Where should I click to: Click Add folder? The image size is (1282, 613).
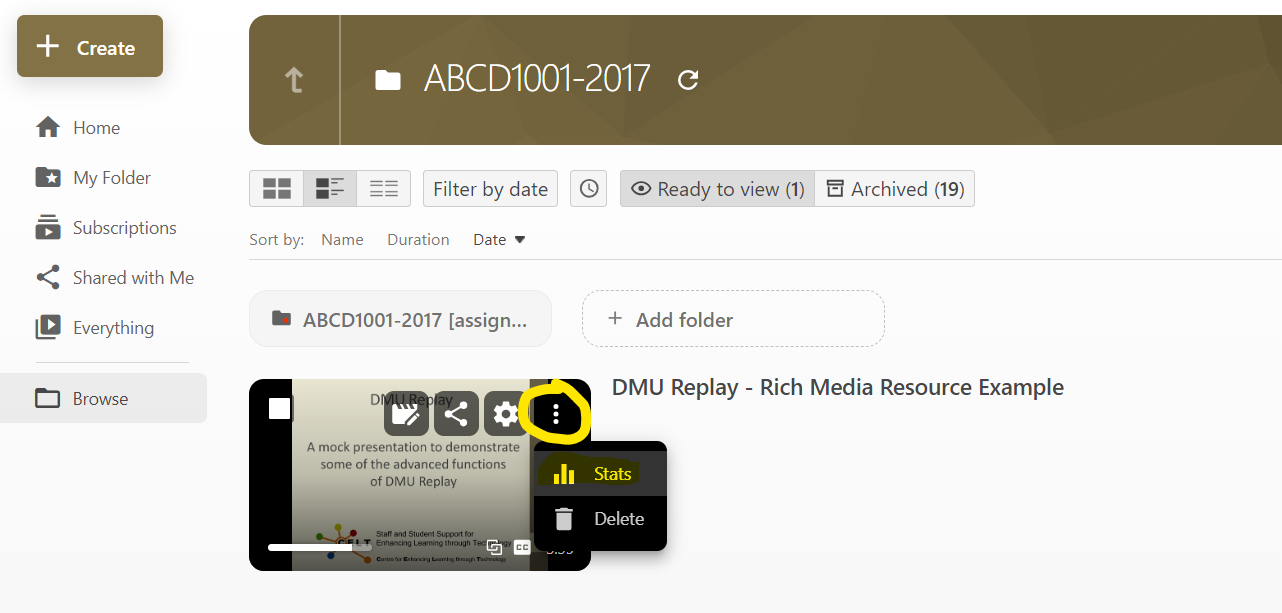(x=733, y=319)
